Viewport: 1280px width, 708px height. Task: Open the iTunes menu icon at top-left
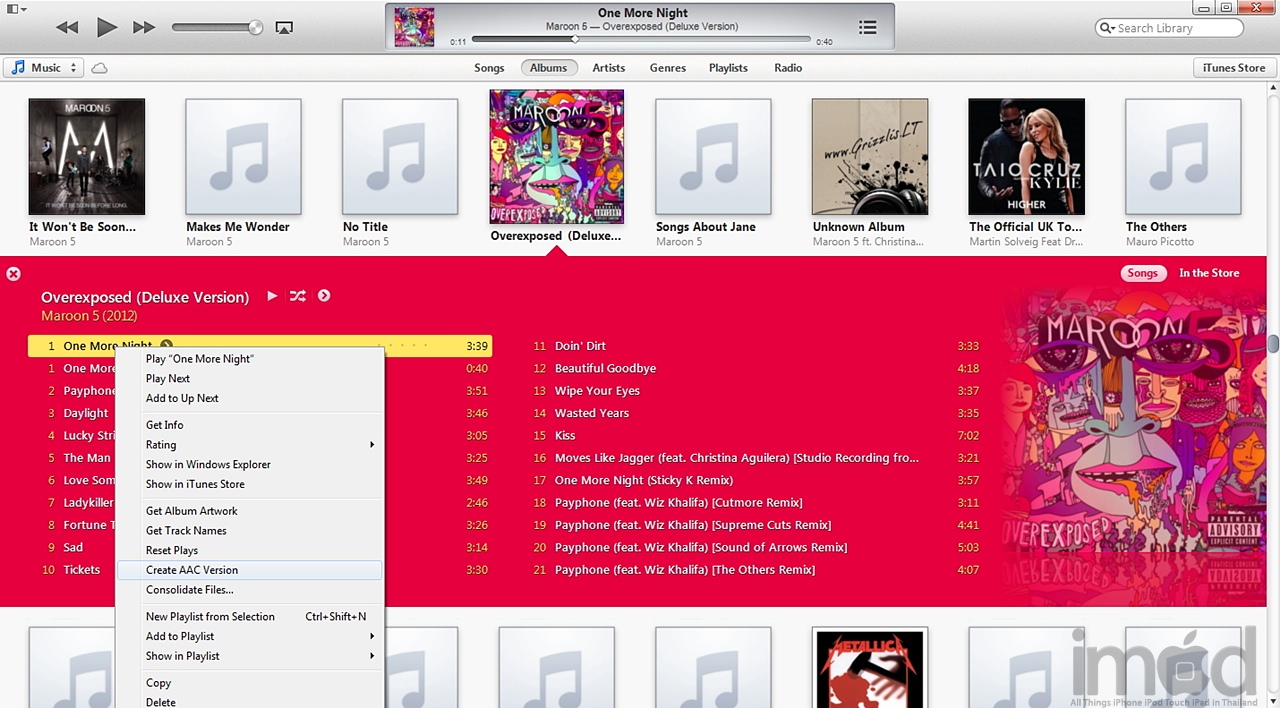[x=16, y=9]
